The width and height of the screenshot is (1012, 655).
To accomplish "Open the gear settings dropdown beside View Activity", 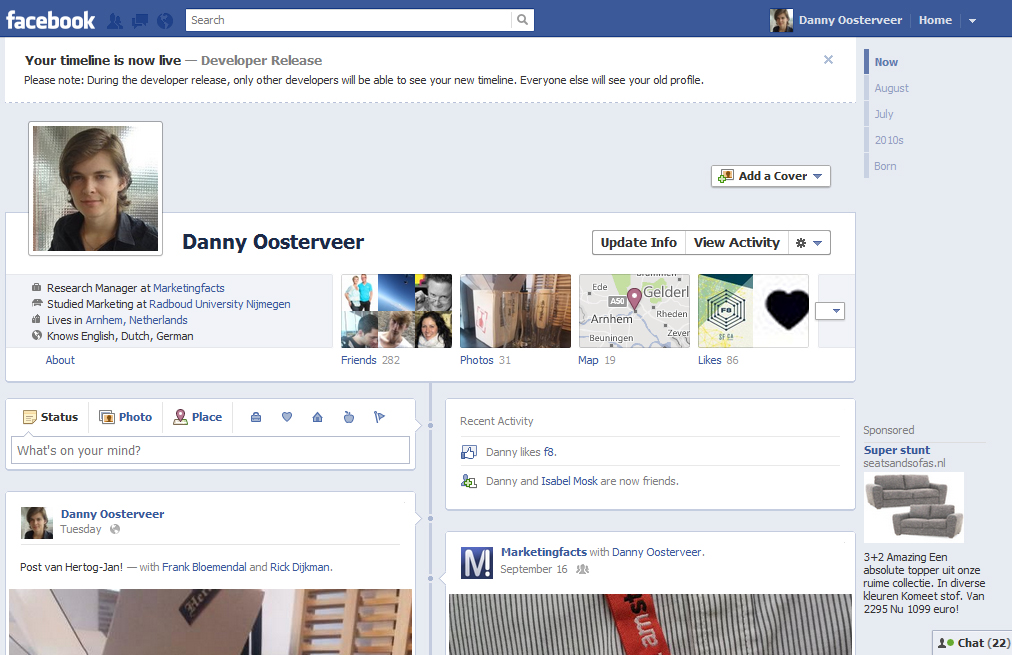I will tap(808, 243).
